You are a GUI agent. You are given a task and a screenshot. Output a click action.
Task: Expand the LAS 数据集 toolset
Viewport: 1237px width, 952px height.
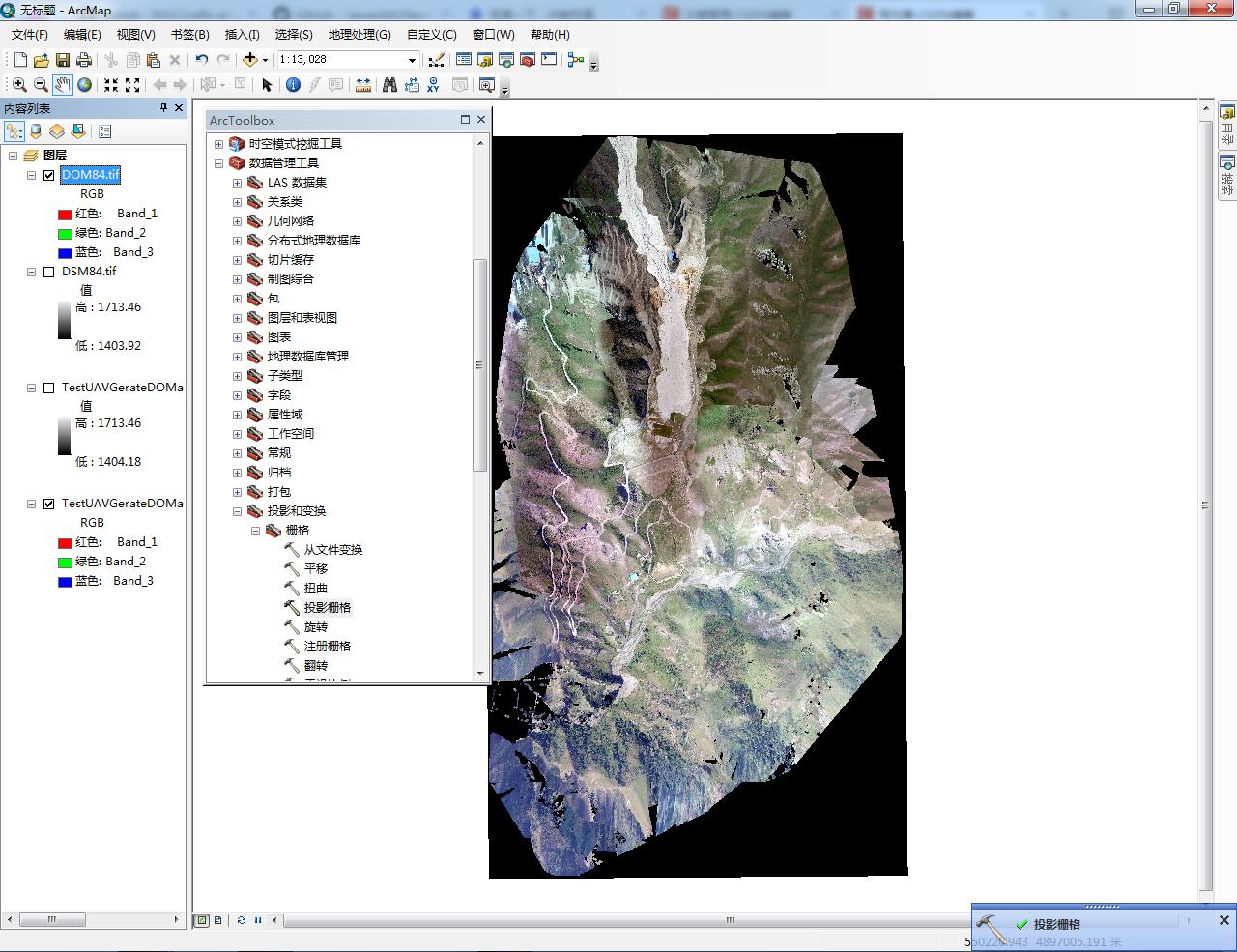[237, 183]
